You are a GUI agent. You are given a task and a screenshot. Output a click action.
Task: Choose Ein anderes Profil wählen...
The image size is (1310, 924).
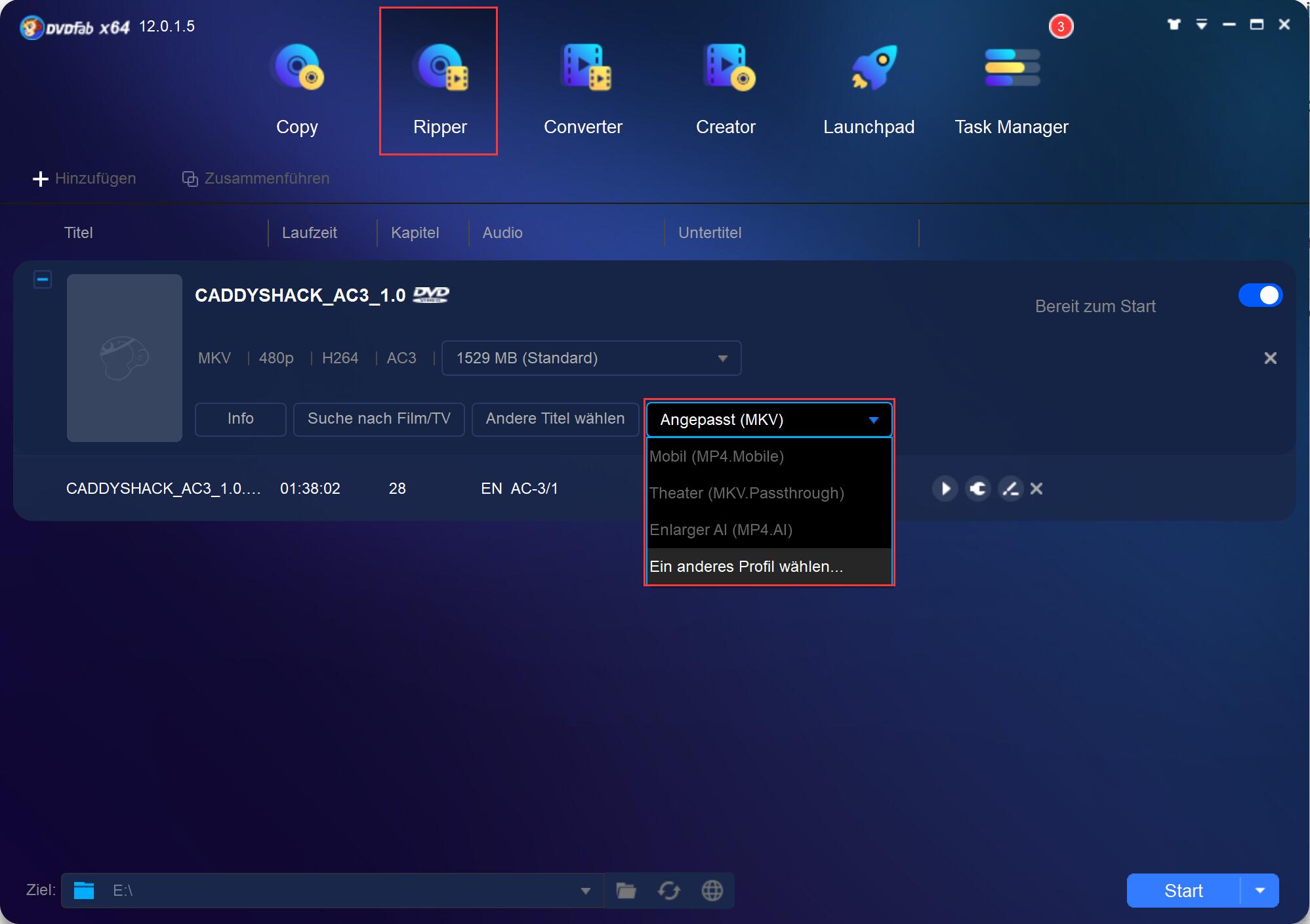coord(769,567)
